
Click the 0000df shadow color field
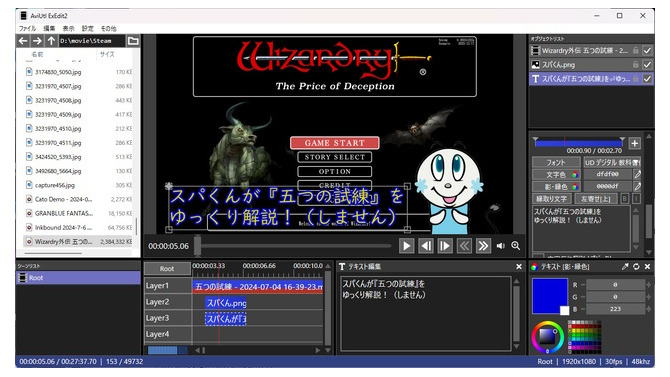(x=608, y=186)
